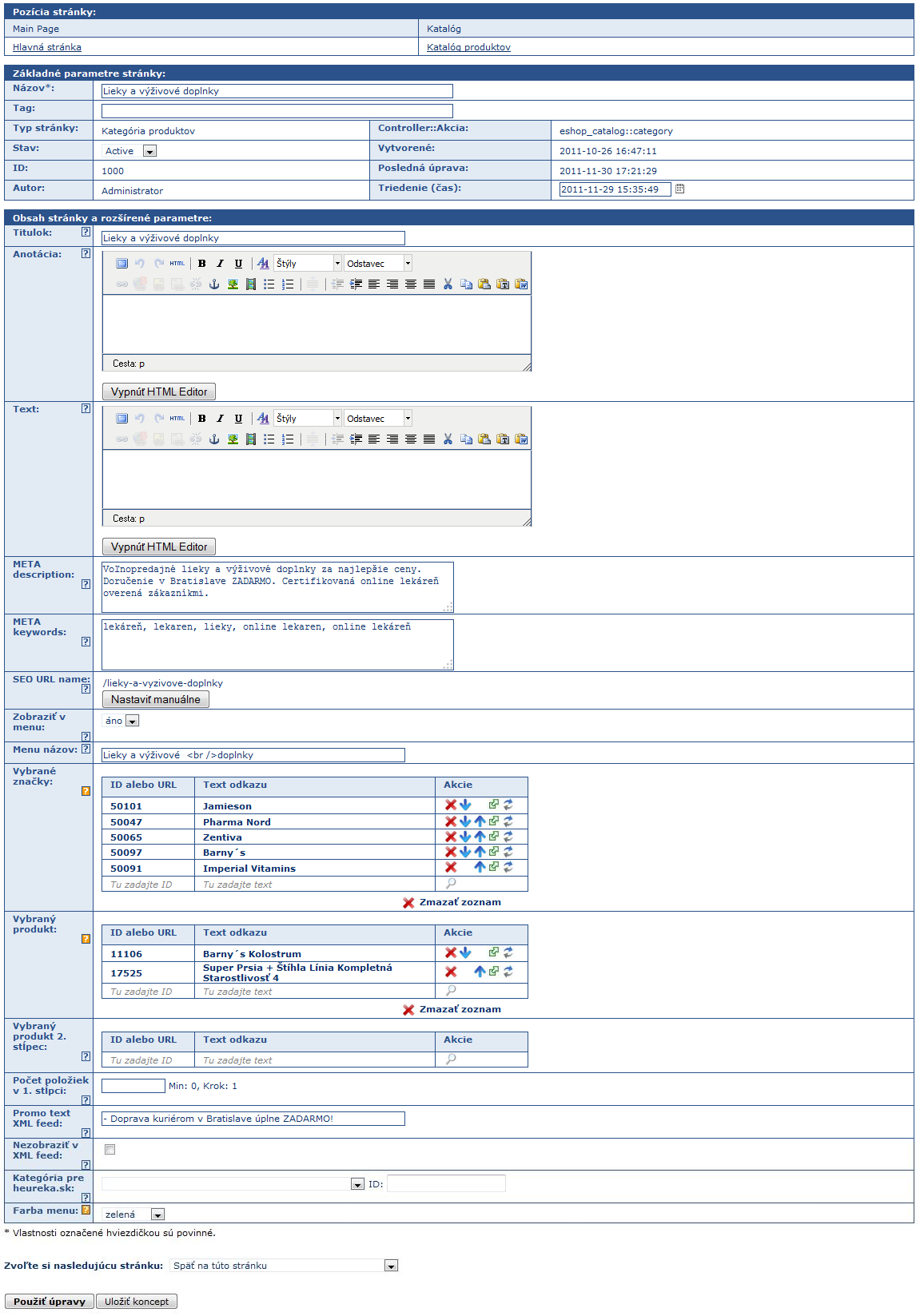Open the Hlavná stránka link
924x1316 pixels.
point(47,47)
